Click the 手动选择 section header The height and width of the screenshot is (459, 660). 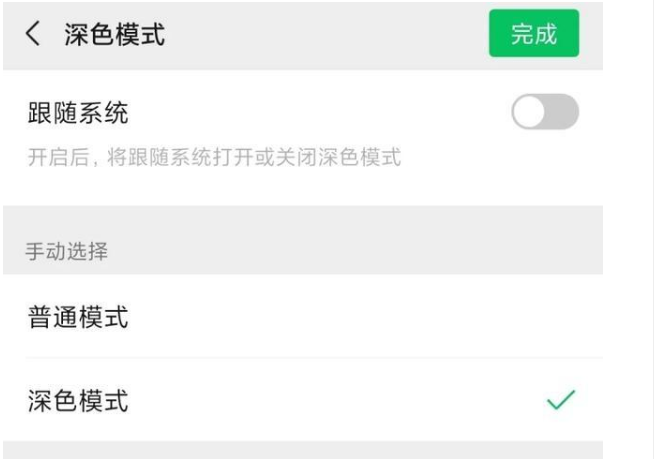pos(66,251)
